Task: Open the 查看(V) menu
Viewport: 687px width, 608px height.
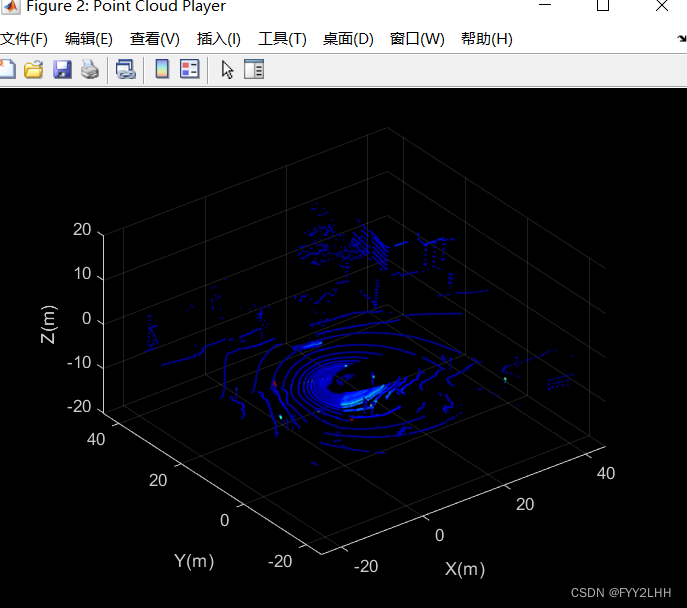Action: click(x=155, y=39)
